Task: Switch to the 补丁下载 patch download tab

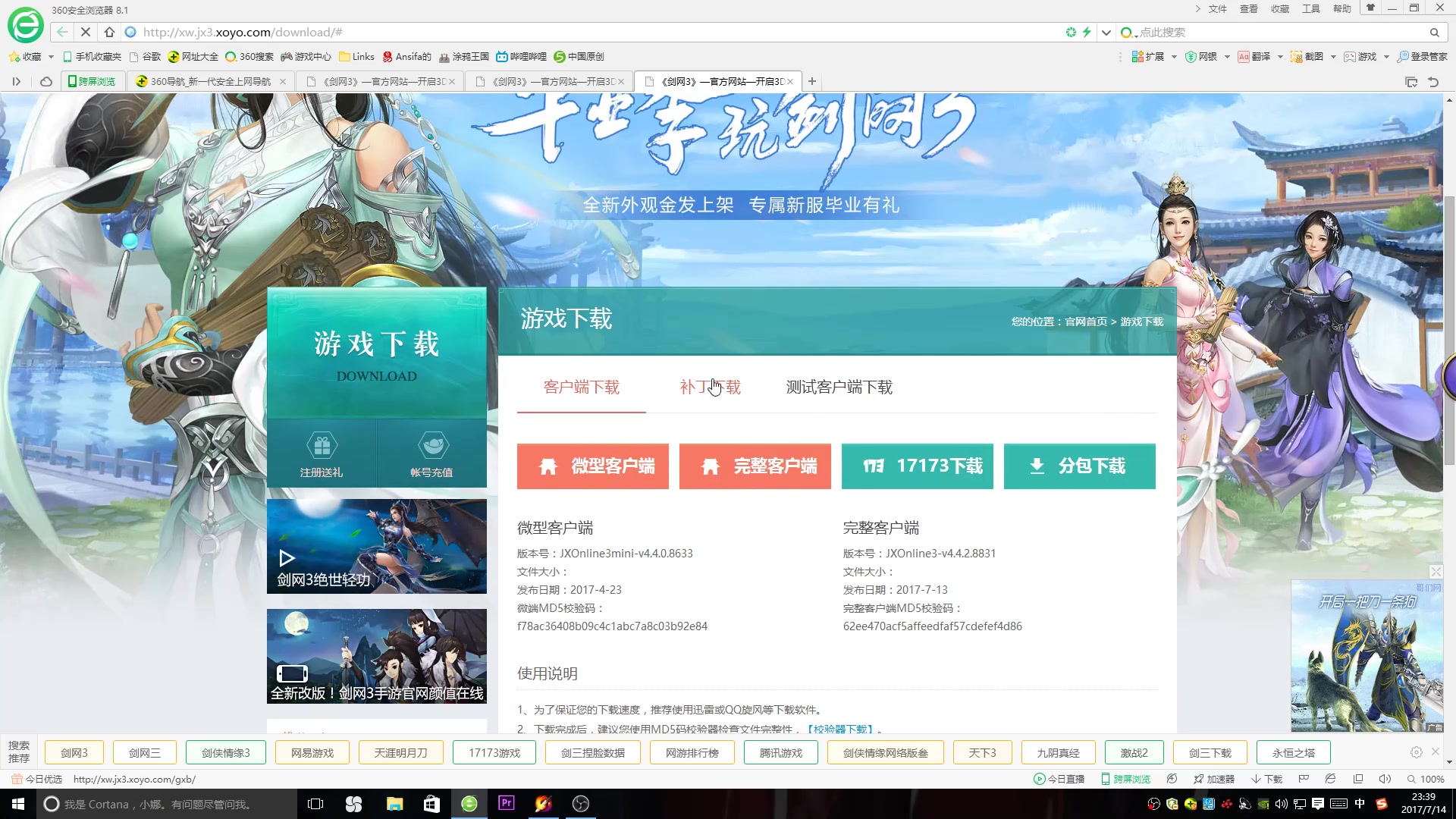Action: coord(710,387)
